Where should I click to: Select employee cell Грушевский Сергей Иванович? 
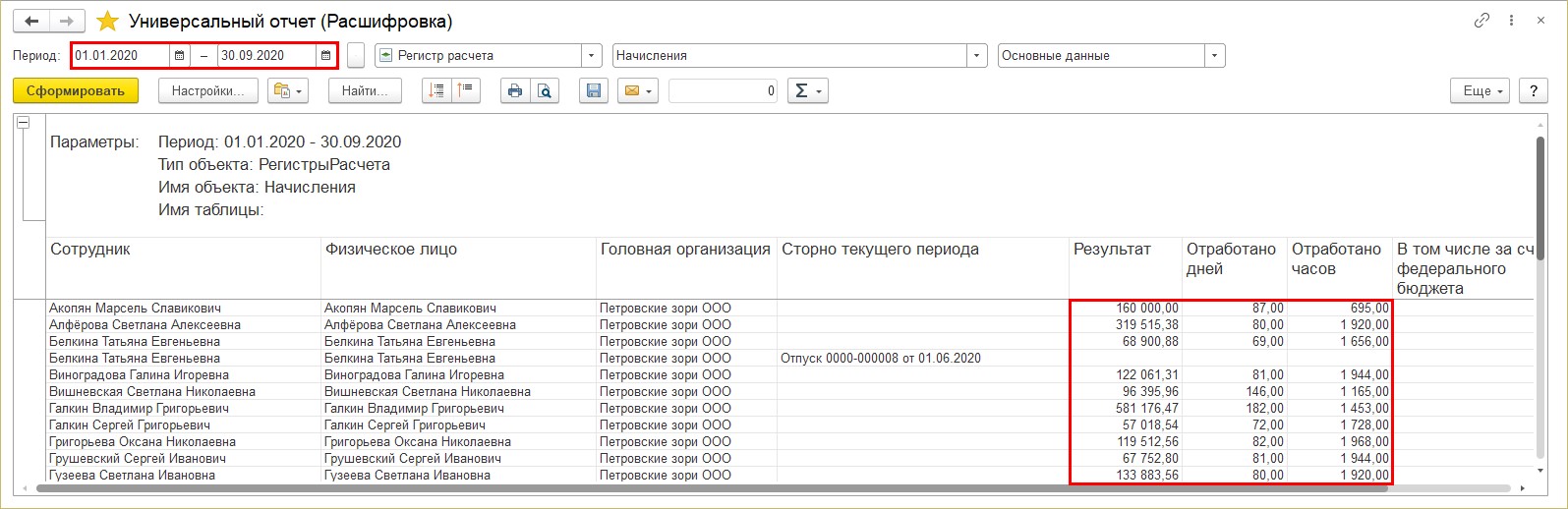[184, 459]
